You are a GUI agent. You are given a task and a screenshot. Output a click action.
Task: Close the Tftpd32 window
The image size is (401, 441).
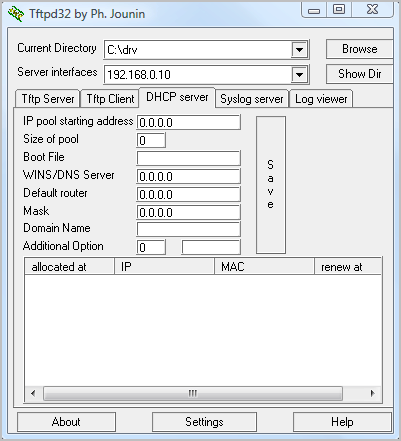pyautogui.click(x=372, y=9)
